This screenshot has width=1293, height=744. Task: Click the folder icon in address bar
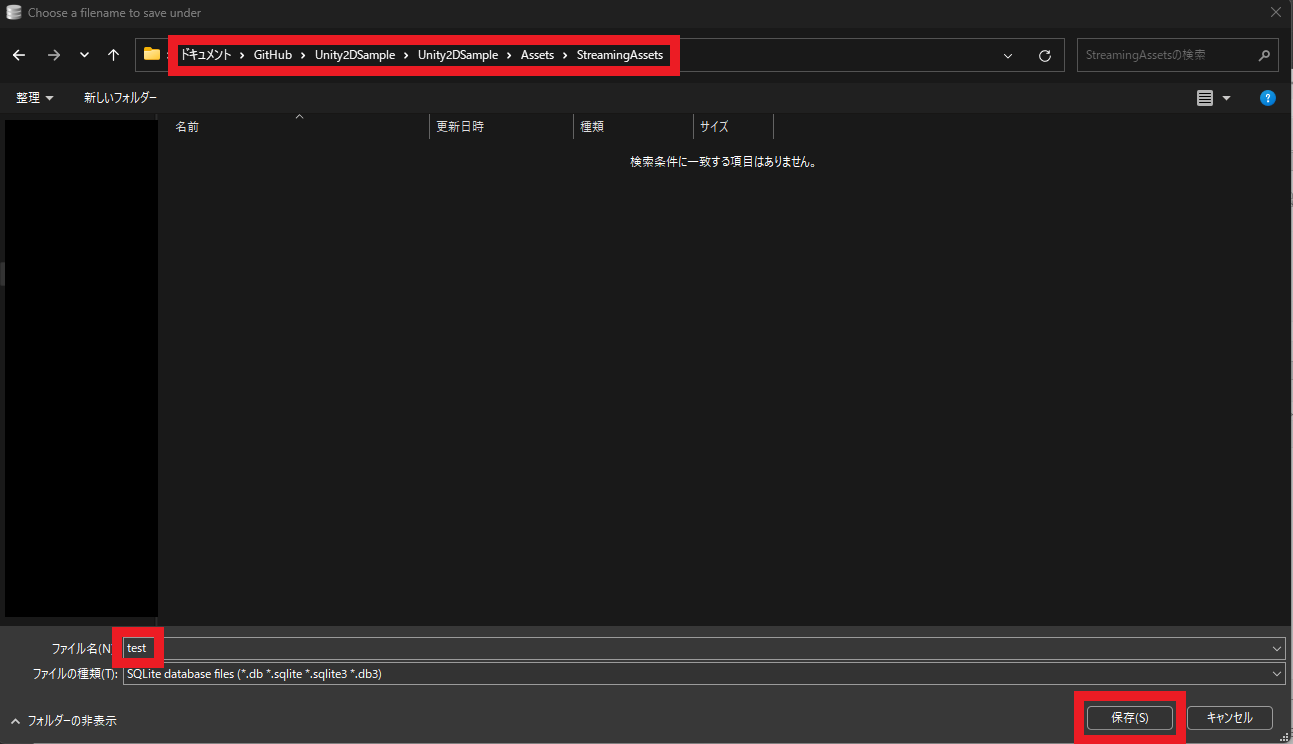(x=152, y=54)
